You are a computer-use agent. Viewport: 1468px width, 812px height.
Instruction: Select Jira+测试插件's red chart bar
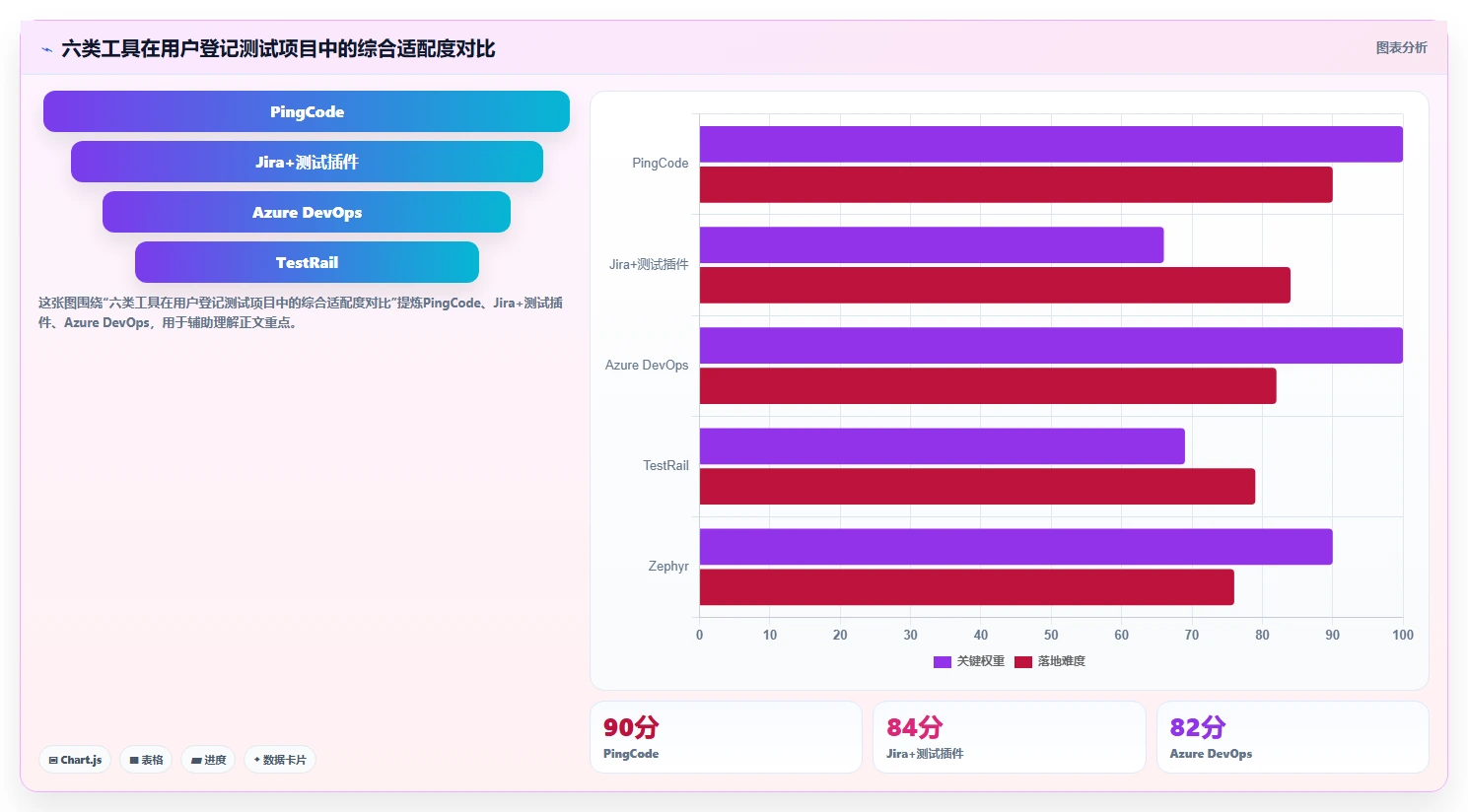pos(995,285)
